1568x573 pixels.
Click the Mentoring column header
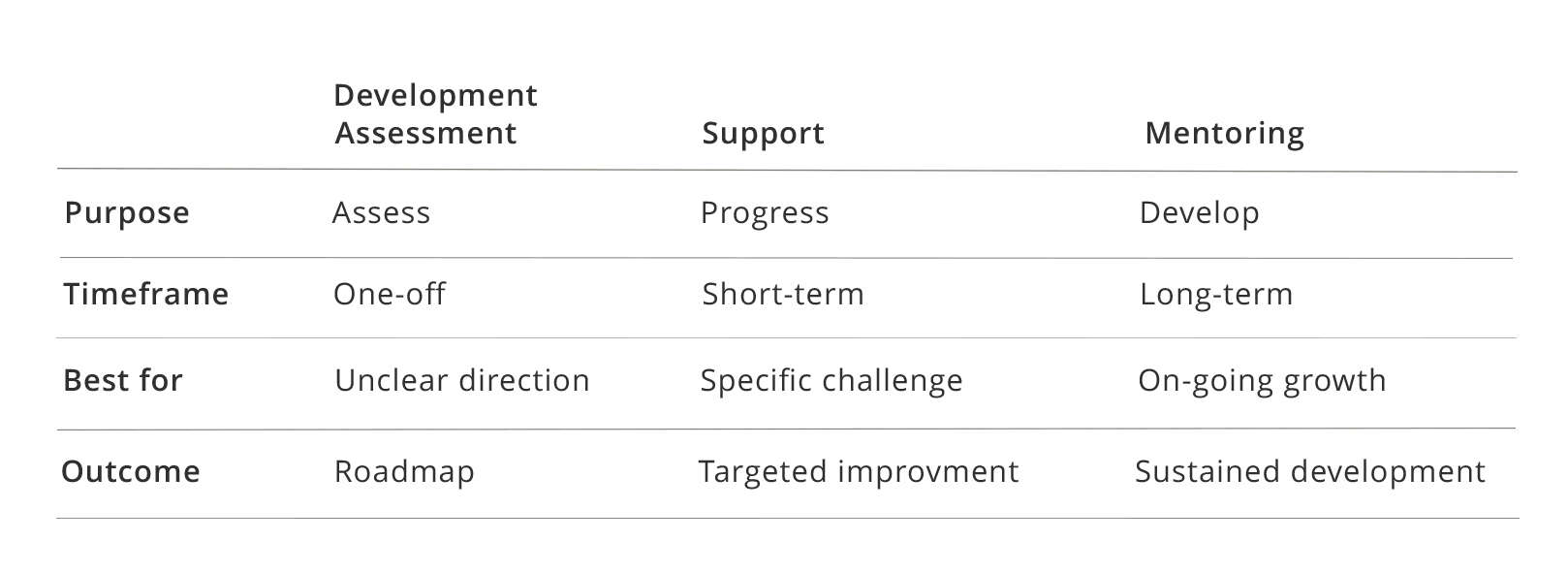point(1224,133)
